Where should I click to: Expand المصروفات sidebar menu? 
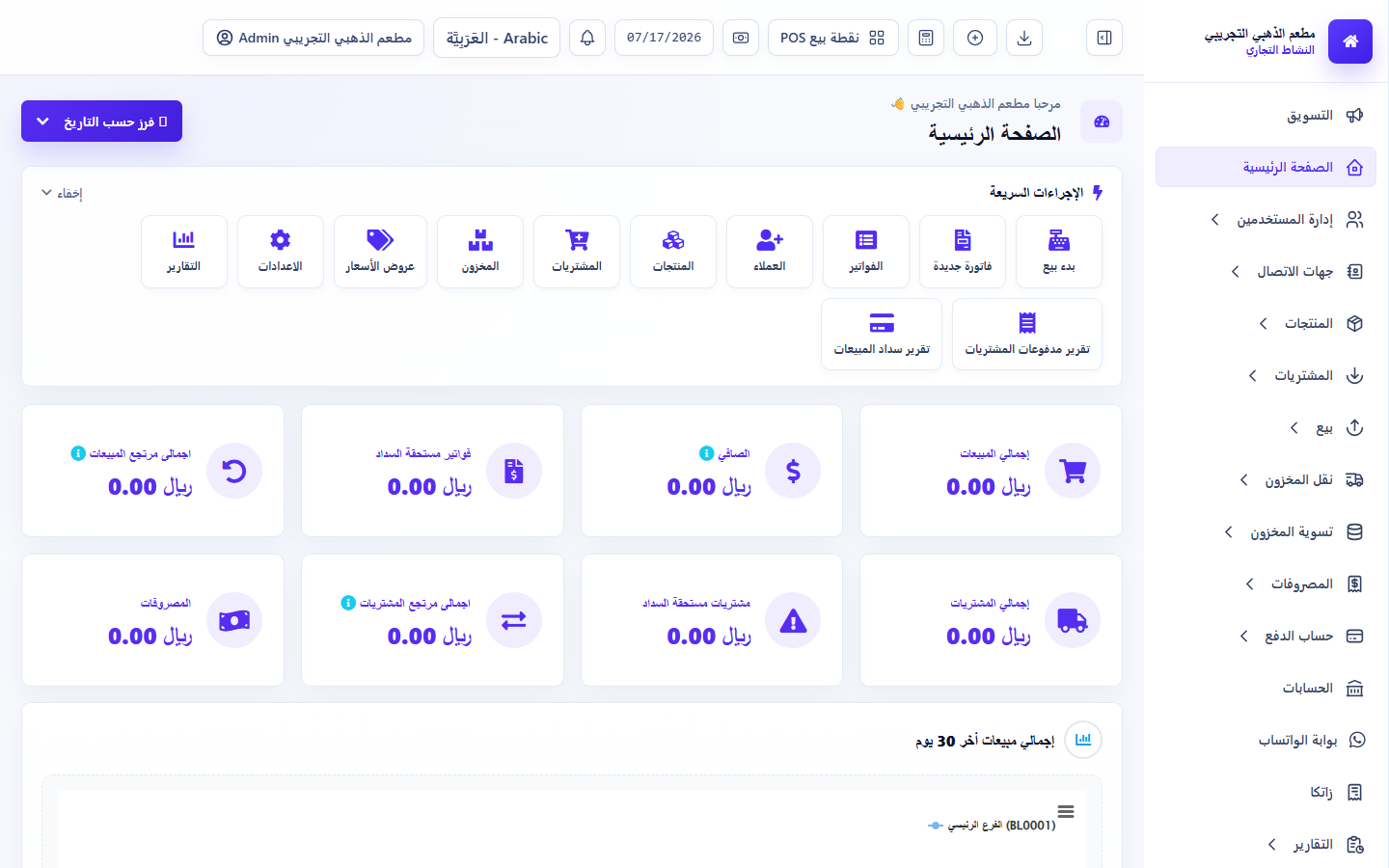click(1266, 584)
